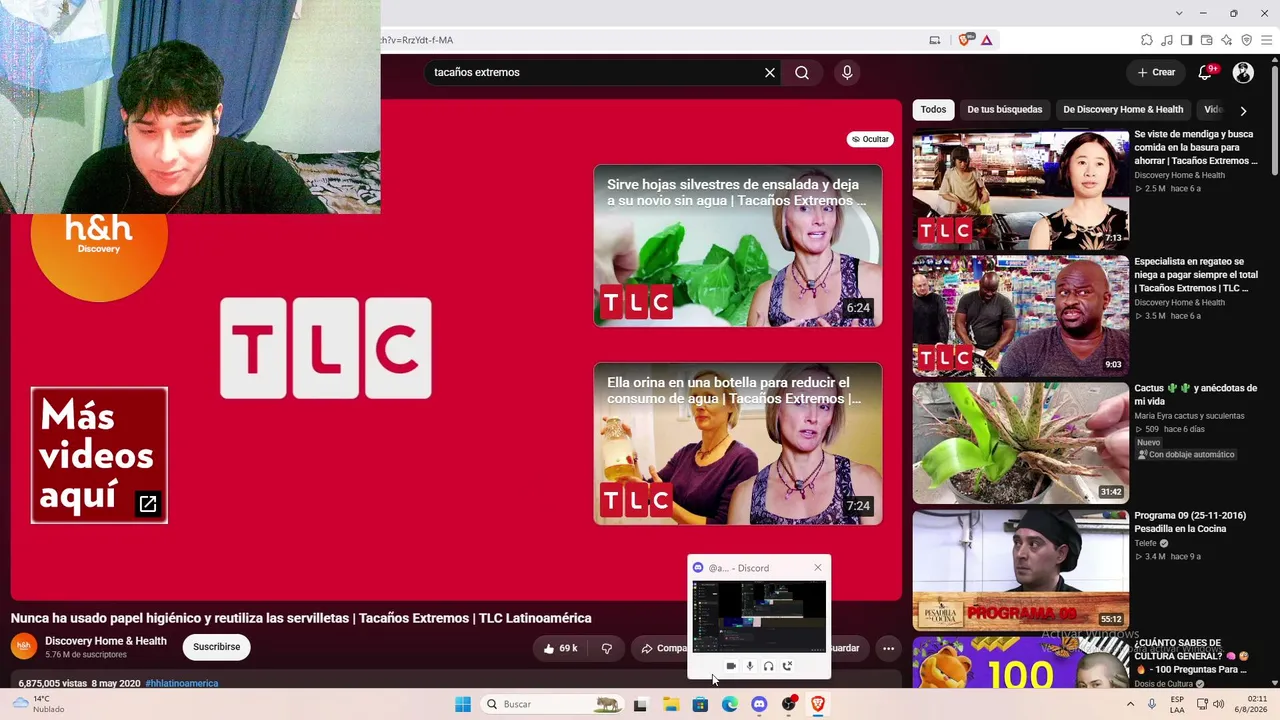Open the Windows Start menu
1280x720 pixels.
click(462, 704)
